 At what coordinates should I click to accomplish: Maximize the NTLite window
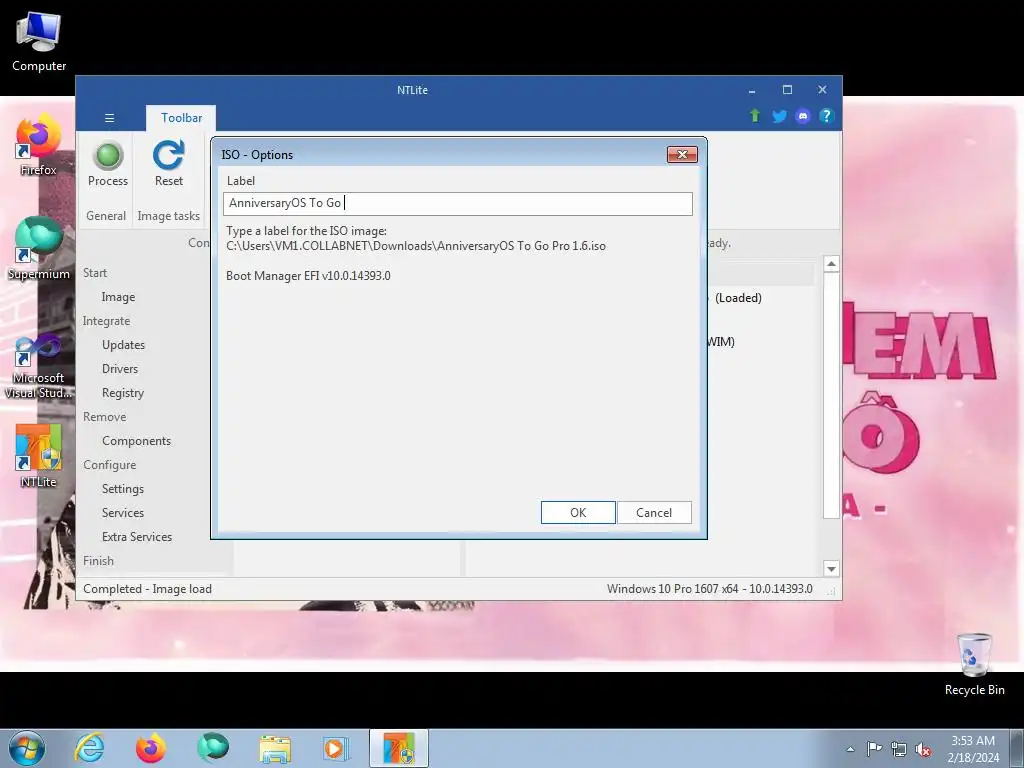[788, 90]
